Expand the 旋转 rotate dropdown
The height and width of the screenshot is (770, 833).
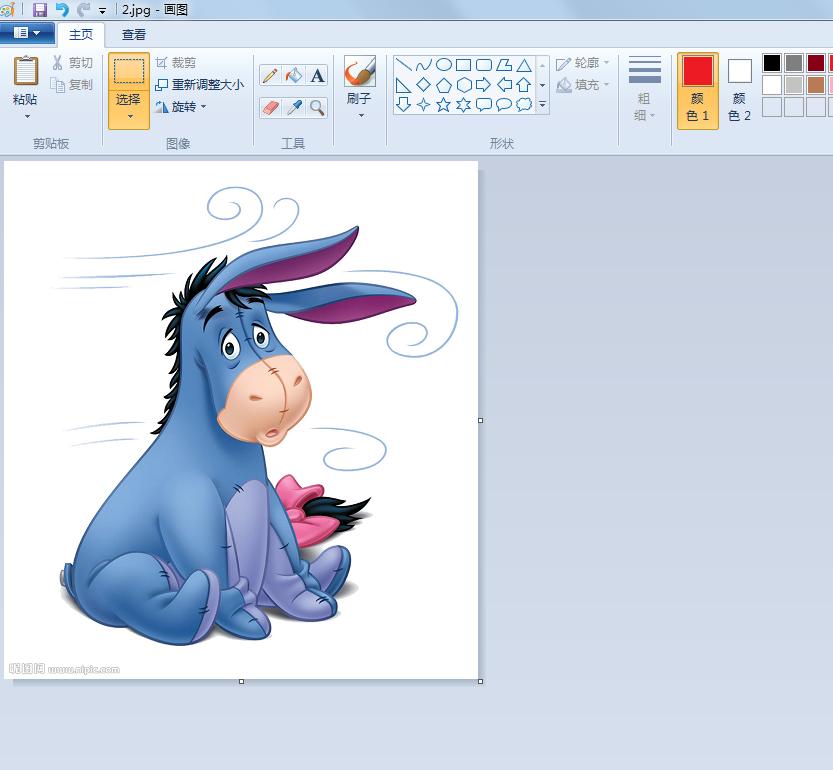coord(203,107)
